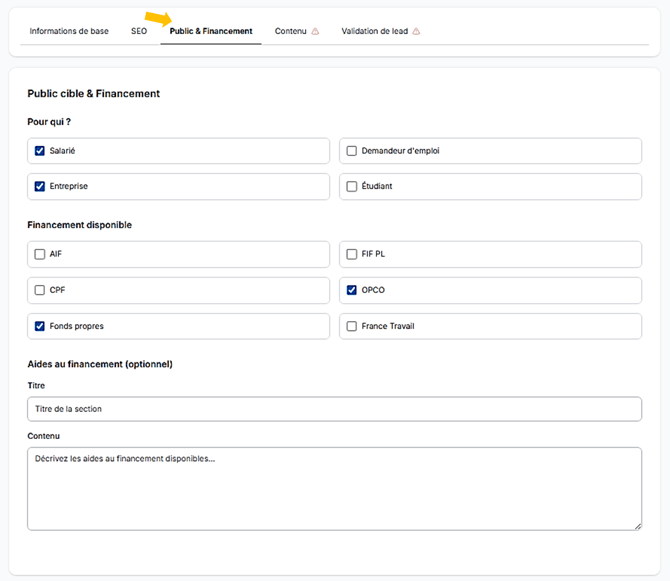
Task: Enable France Travail financing
Action: 352,326
